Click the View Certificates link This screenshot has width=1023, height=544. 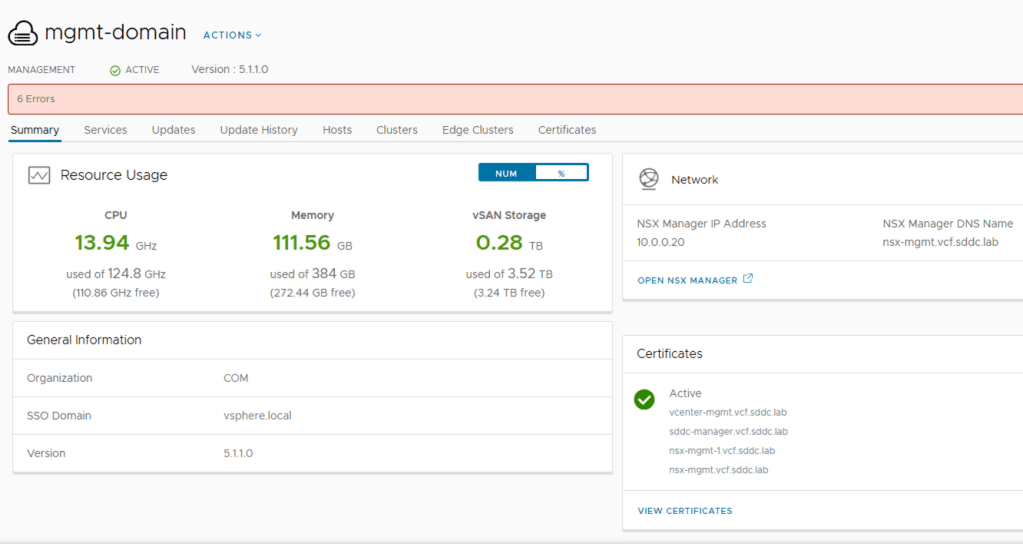pos(685,511)
